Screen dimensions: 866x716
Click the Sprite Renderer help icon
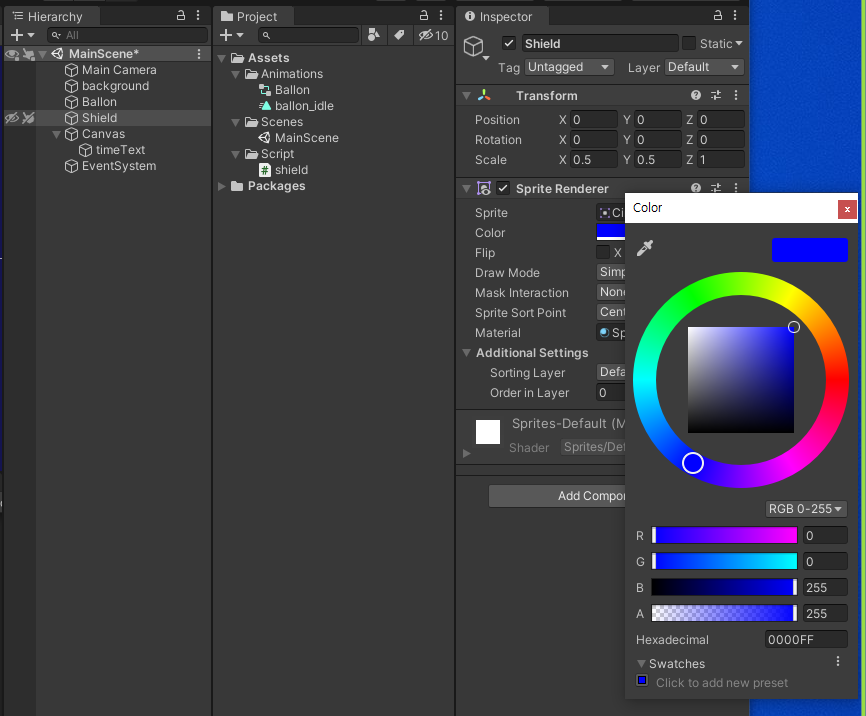696,188
